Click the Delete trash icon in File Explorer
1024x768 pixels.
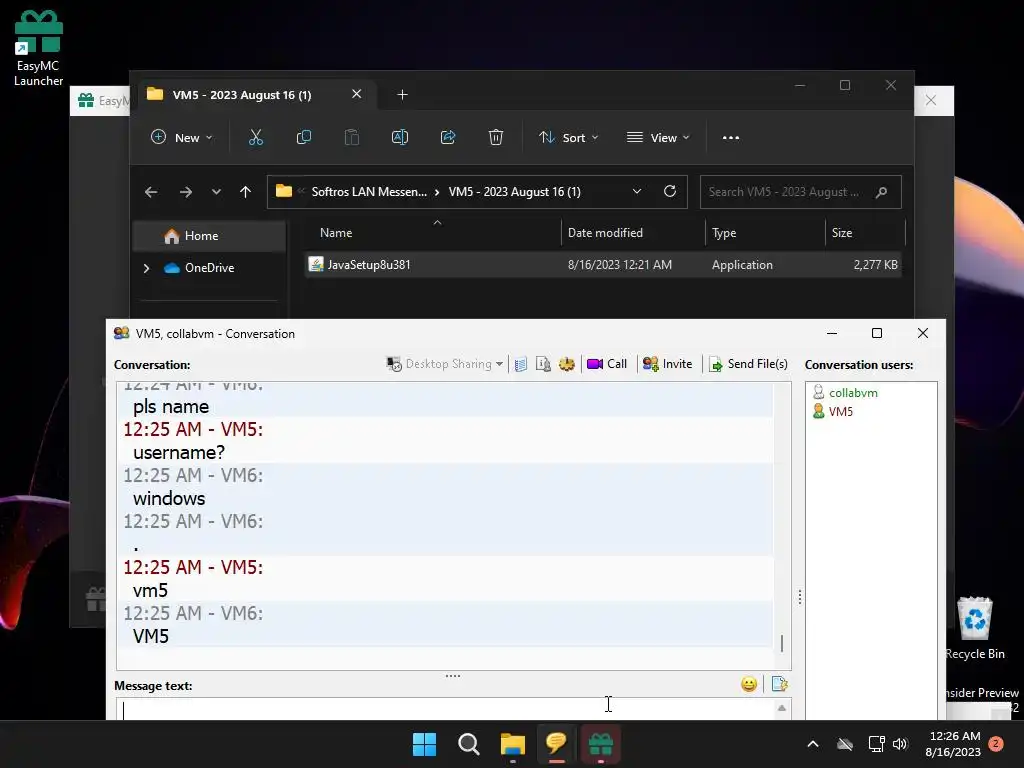496,137
